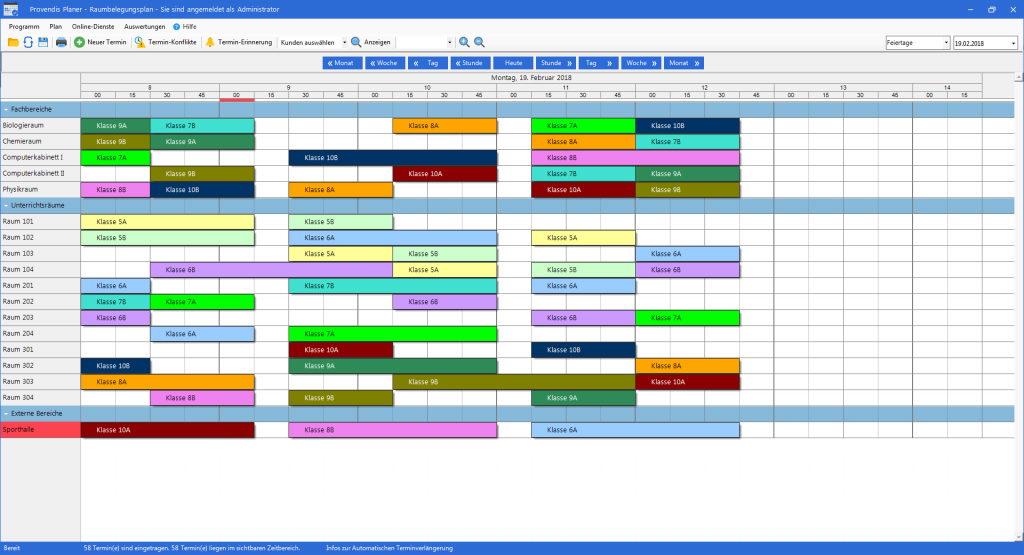Select Klasse 9A block in Raum 302
The width and height of the screenshot is (1024, 555).
392,366
